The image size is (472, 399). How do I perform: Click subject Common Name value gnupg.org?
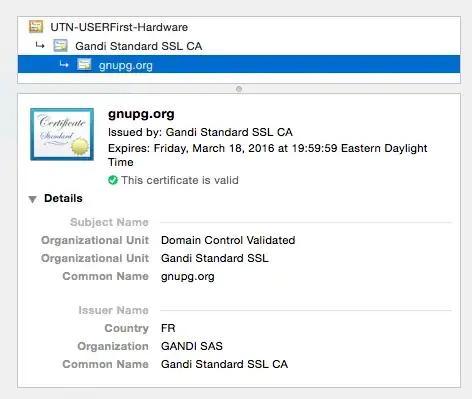[x=188, y=277]
